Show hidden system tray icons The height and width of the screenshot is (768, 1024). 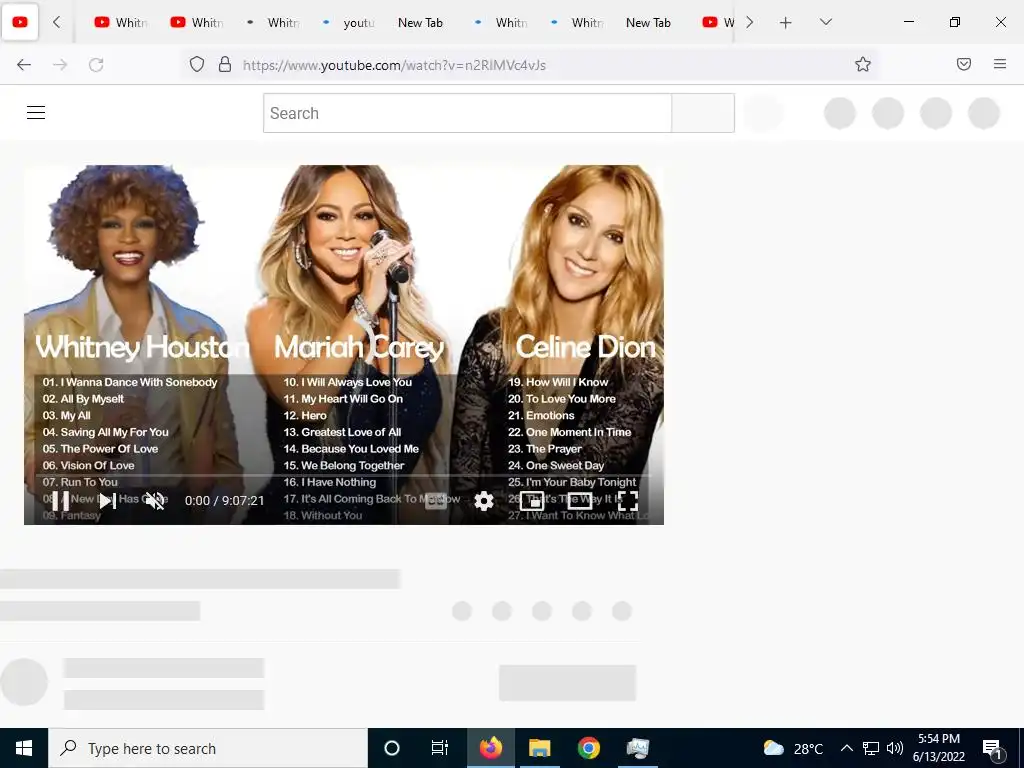[846, 748]
